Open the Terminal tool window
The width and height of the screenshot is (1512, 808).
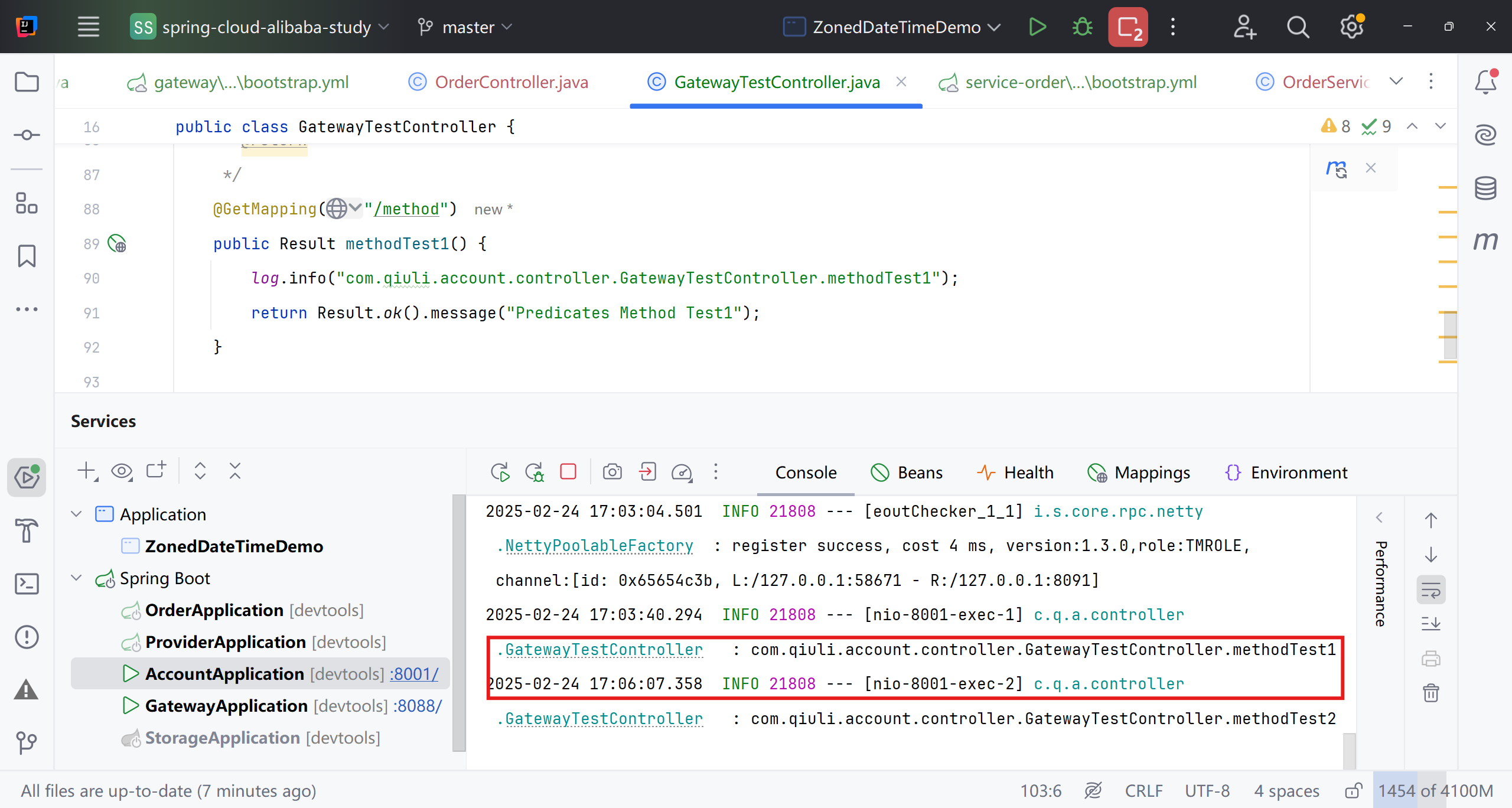click(27, 584)
